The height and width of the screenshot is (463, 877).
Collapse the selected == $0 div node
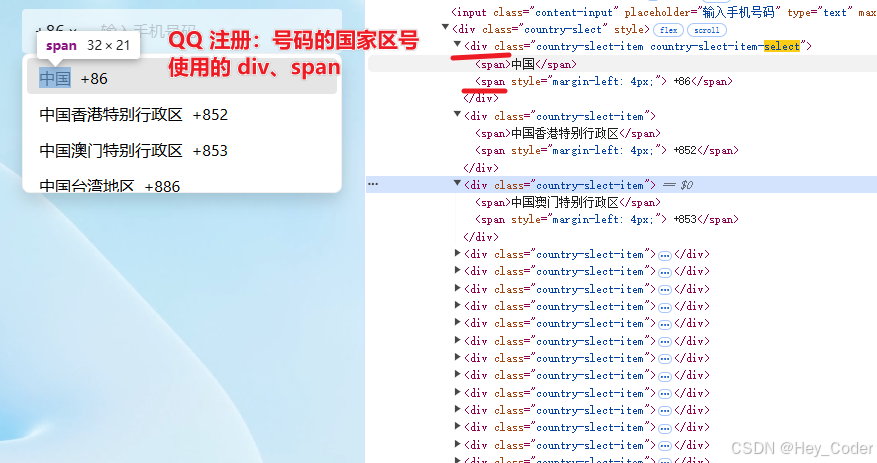pyautogui.click(x=458, y=182)
